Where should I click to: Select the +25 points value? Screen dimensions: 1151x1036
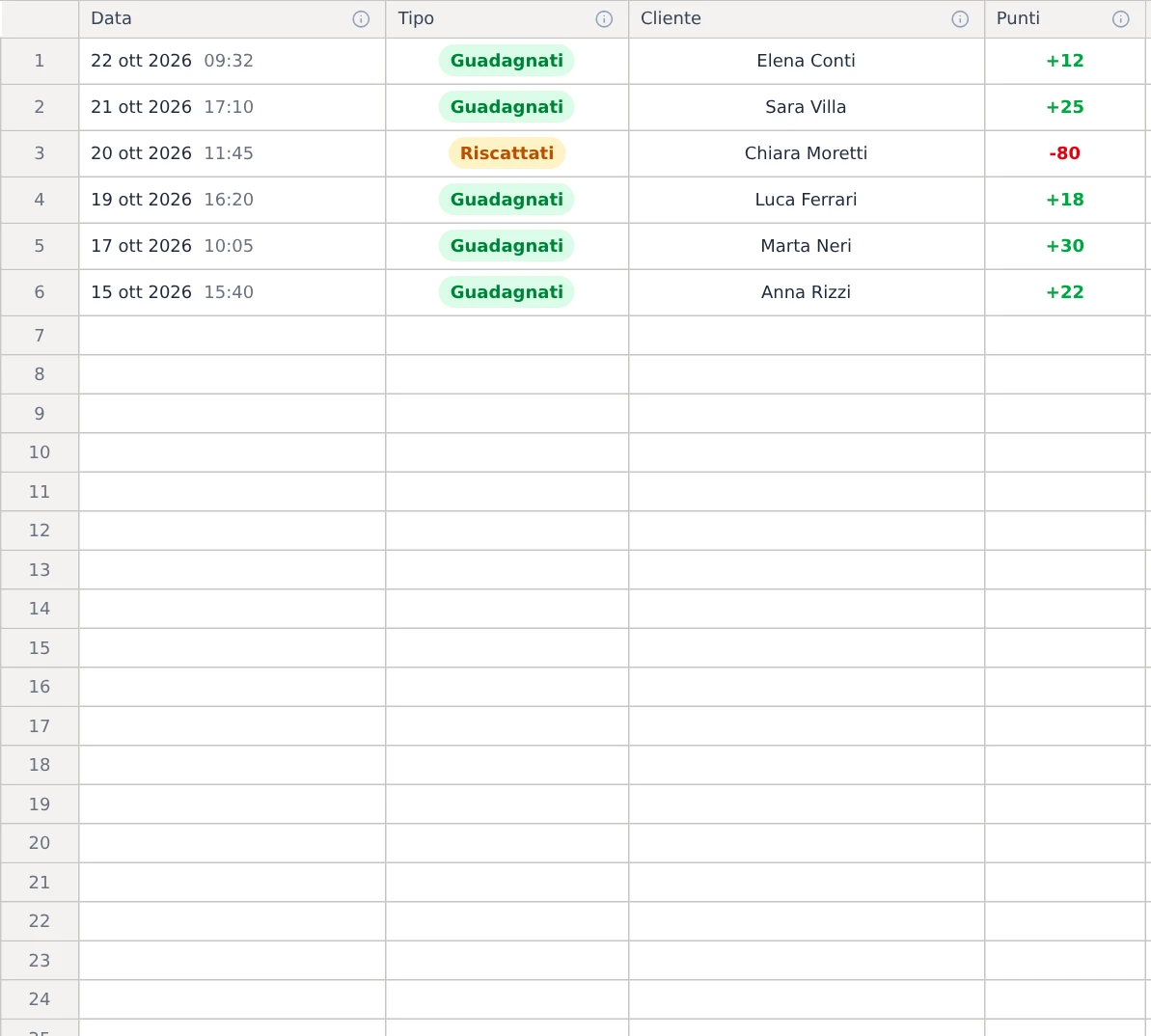[1064, 107]
